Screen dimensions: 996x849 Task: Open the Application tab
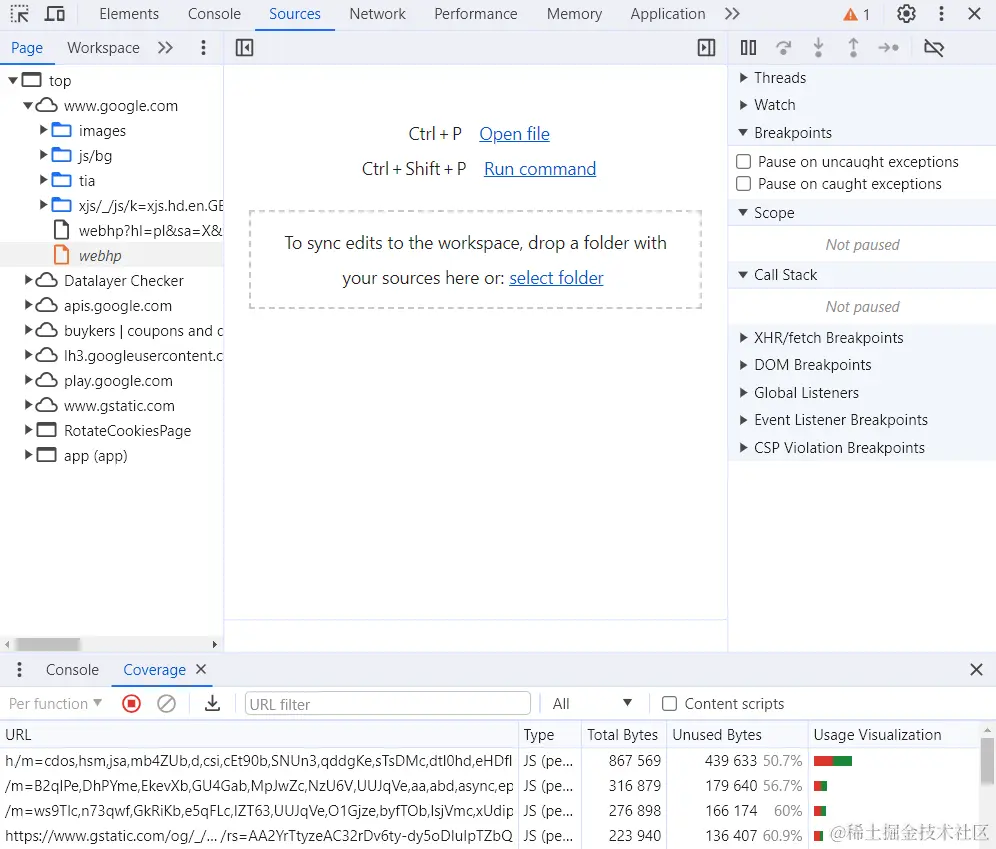(668, 14)
